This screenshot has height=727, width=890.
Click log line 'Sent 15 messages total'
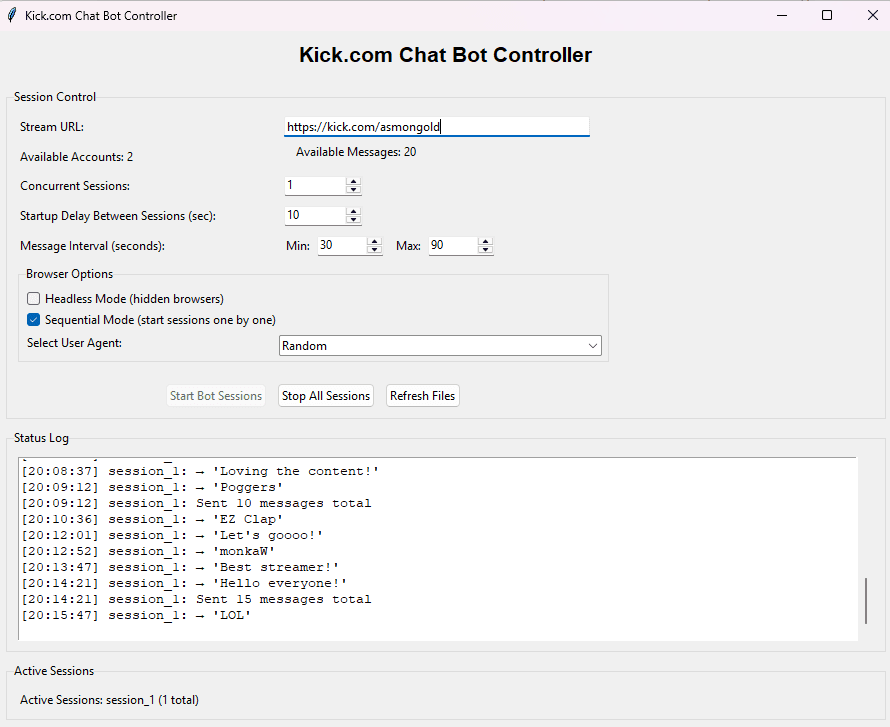click(196, 599)
